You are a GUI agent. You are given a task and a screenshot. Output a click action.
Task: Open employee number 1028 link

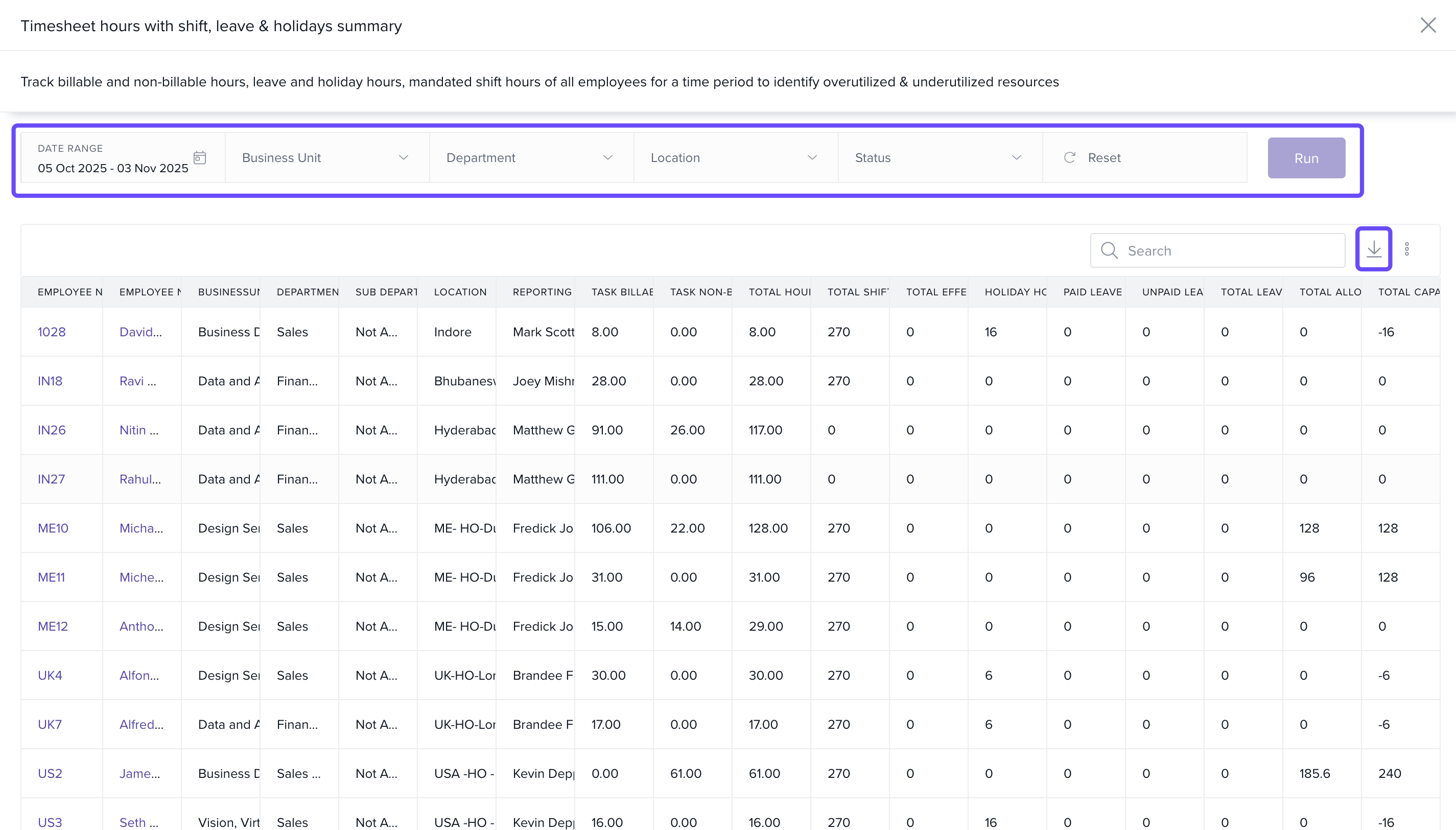tap(51, 332)
